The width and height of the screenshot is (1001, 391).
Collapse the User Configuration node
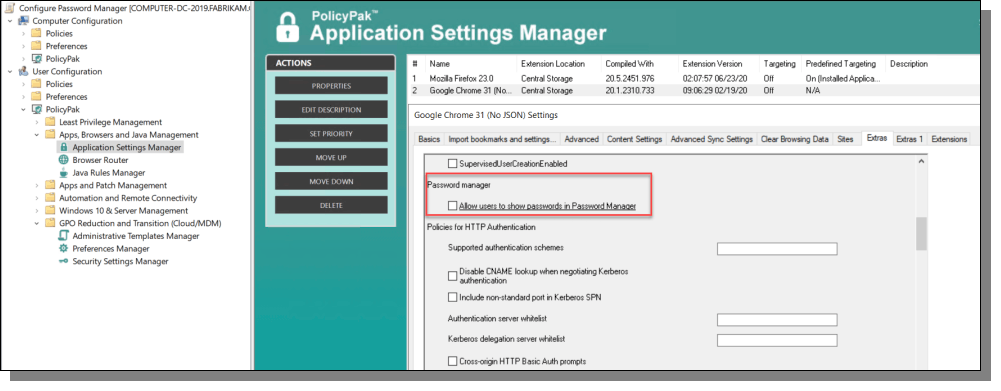tap(10, 72)
